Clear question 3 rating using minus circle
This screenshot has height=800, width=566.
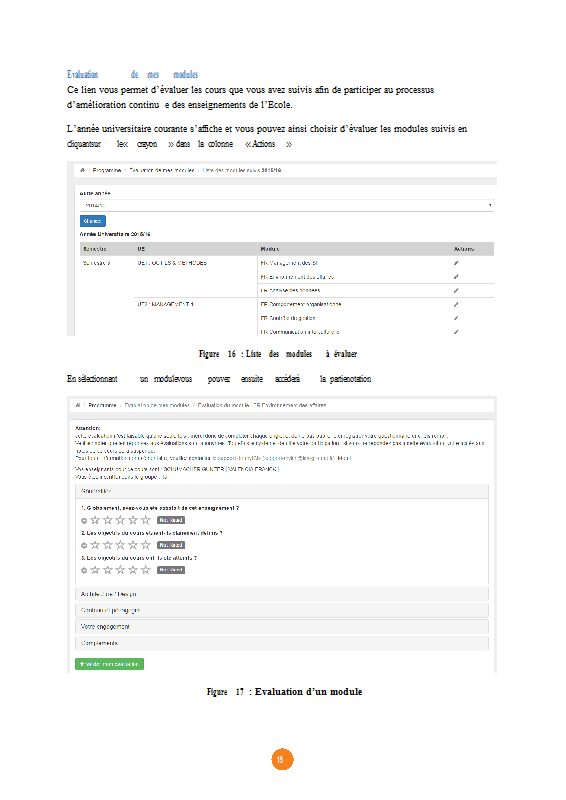point(84,570)
